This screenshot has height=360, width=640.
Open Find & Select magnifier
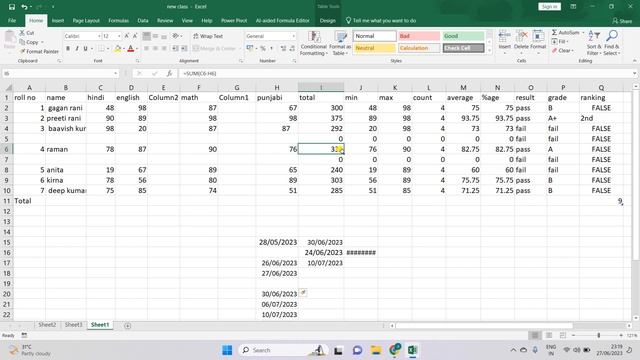pyautogui.click(x=612, y=43)
